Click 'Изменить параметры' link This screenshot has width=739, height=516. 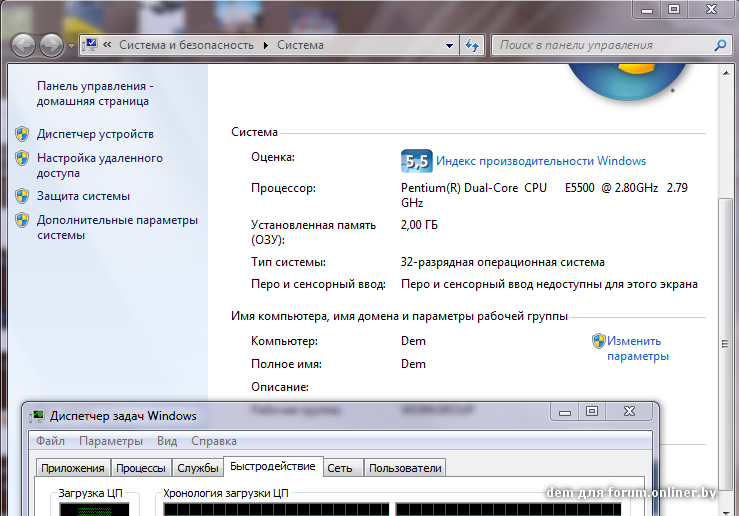[x=637, y=348]
